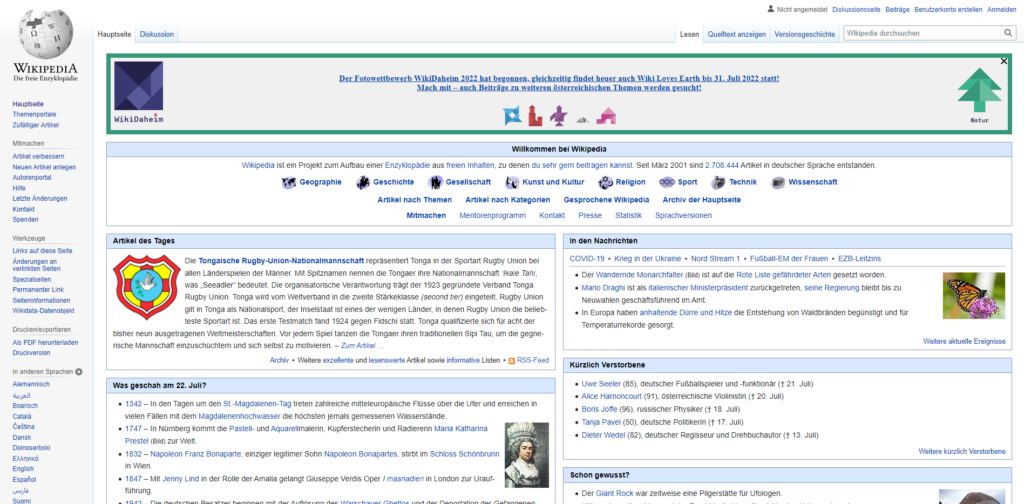The image size is (1024, 504).
Task: Open Uwe Seeler article link
Action: pyautogui.click(x=599, y=384)
